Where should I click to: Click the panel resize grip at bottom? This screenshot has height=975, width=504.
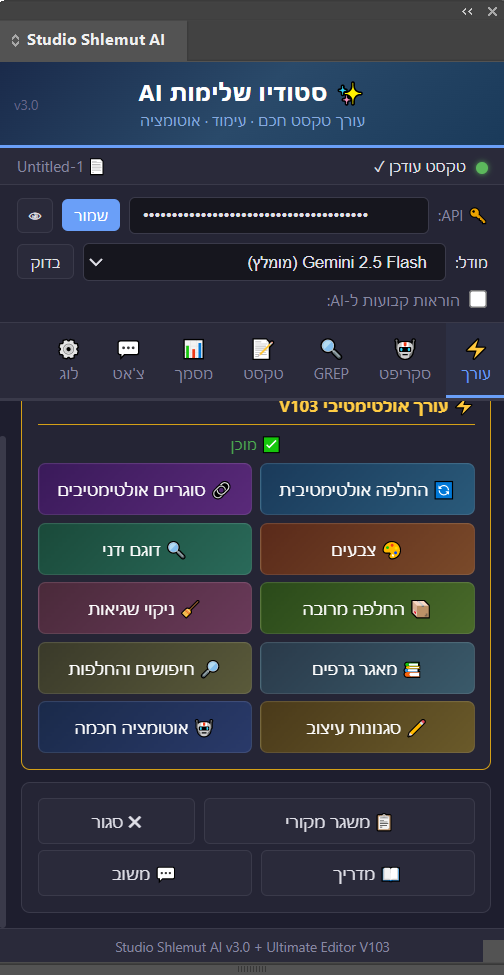[252, 969]
